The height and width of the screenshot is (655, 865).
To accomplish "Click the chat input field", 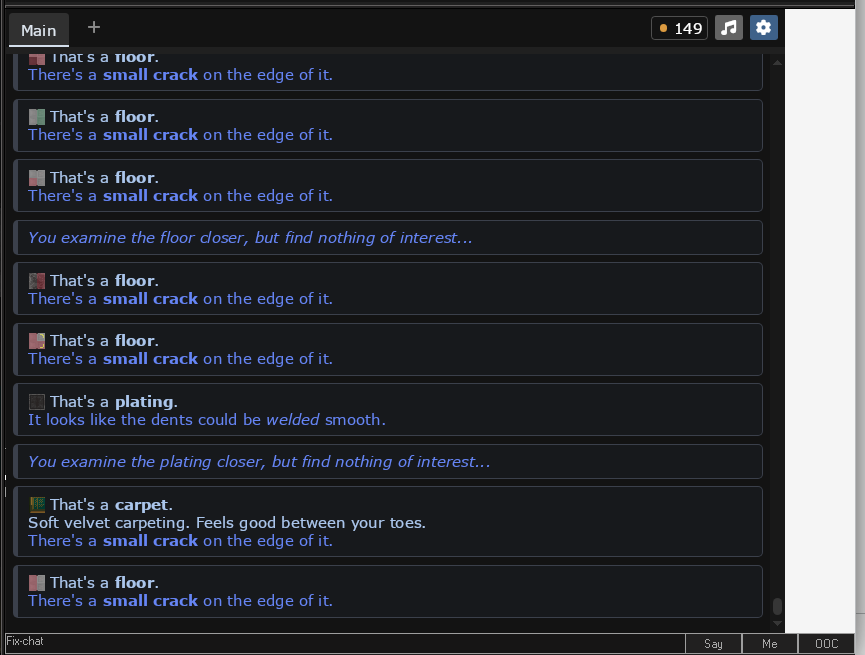I will click(x=345, y=643).
